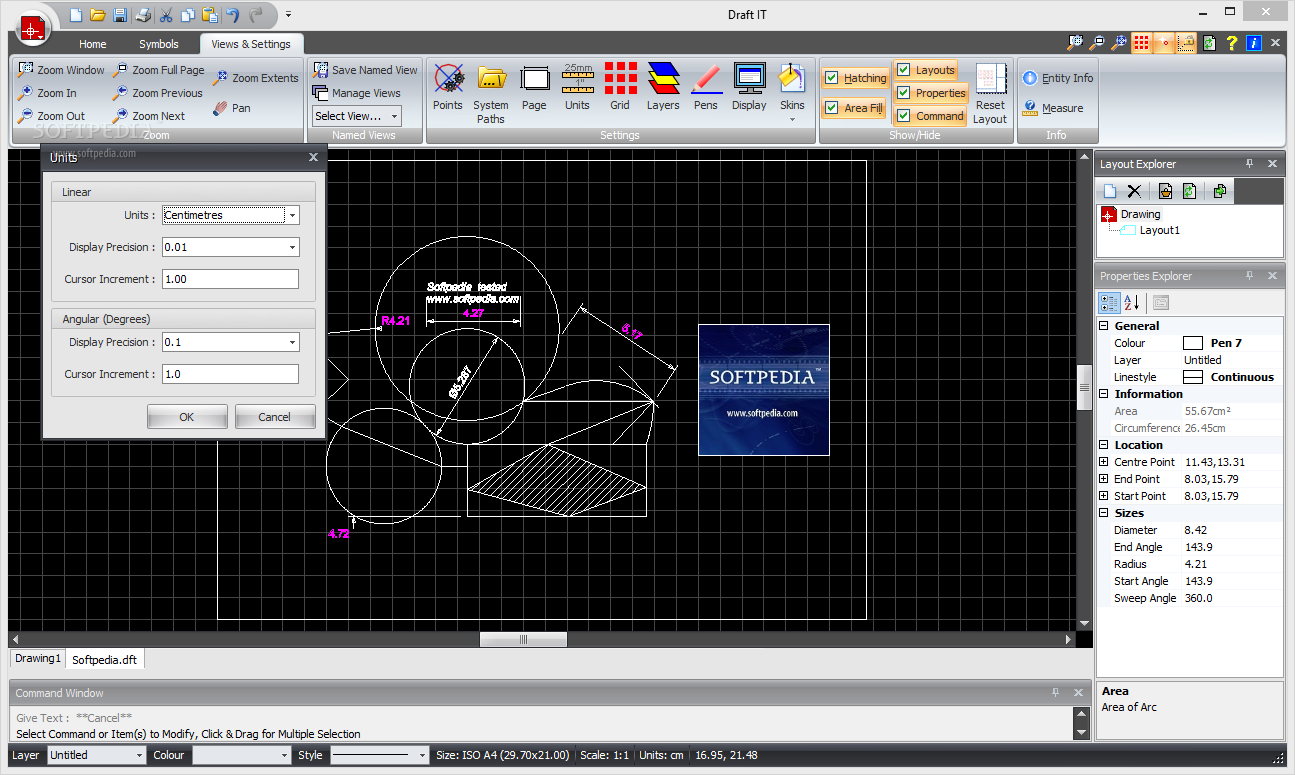Image resolution: width=1295 pixels, height=775 pixels.
Task: Select the Views & Settings ribbon tab
Action: pos(251,44)
